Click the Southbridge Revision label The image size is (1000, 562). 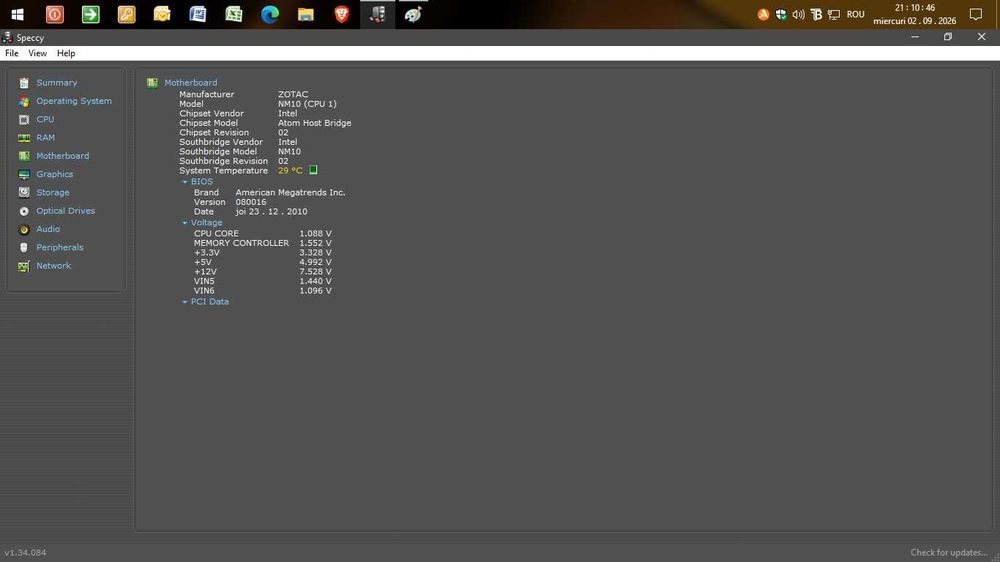[x=223, y=161]
